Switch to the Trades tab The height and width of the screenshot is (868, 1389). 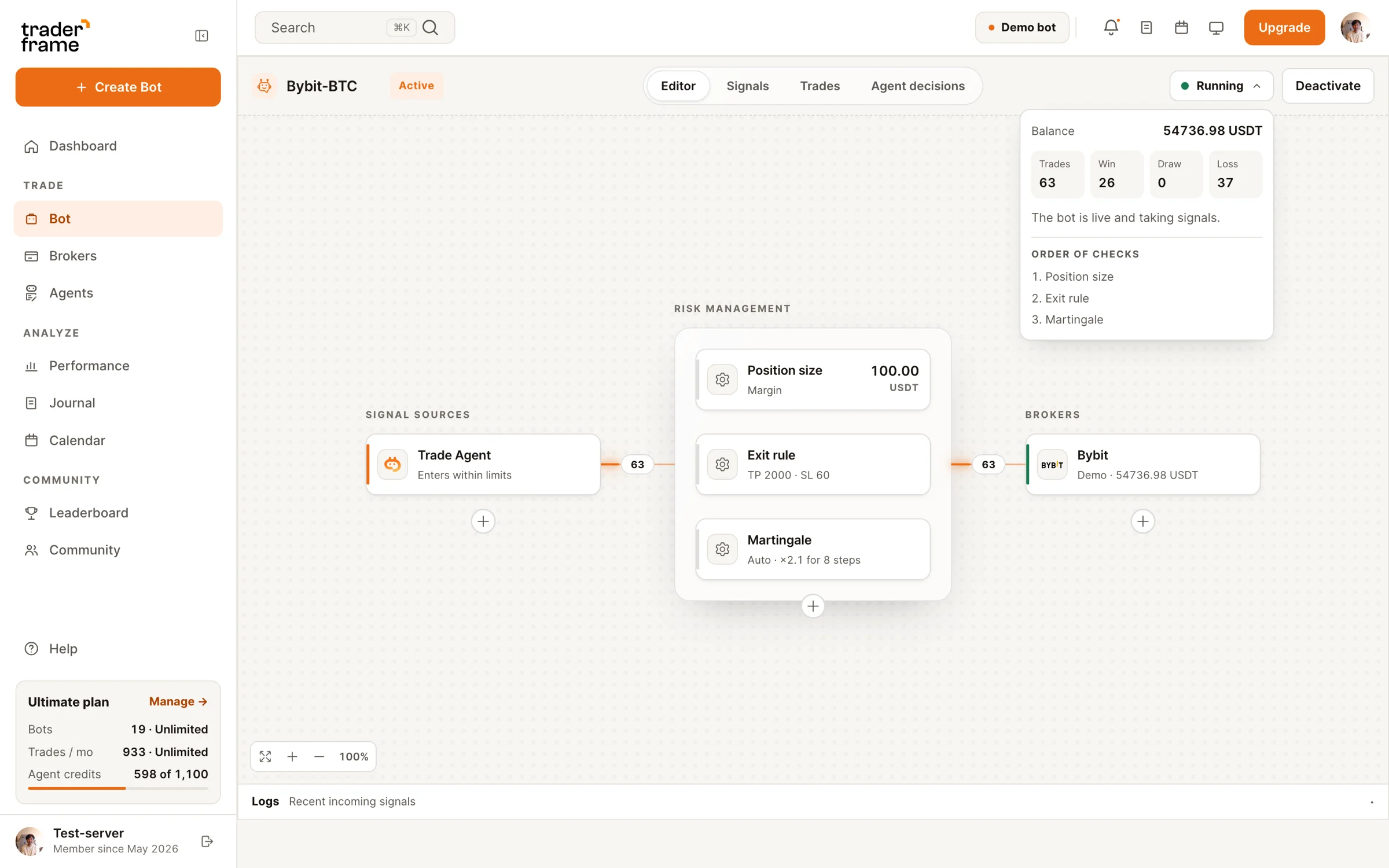pyautogui.click(x=820, y=86)
